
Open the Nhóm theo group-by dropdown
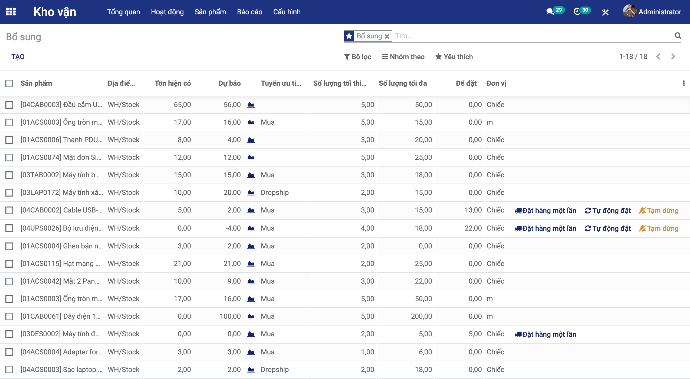click(403, 56)
